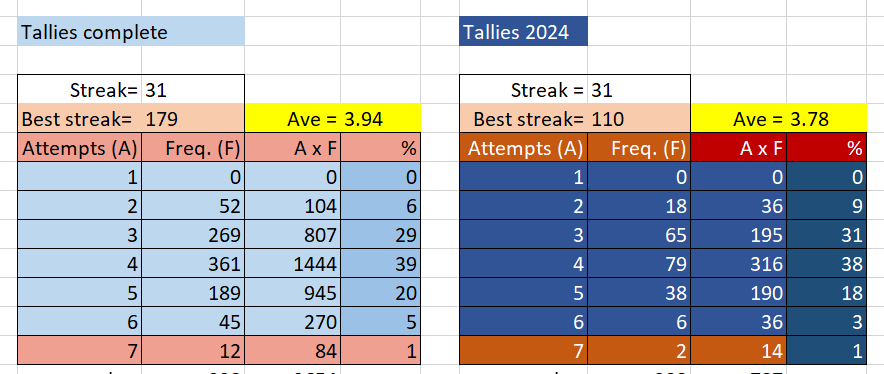This screenshot has height=374, width=884.
Task: Click the A x F cell showing 84
Action: coord(293,351)
